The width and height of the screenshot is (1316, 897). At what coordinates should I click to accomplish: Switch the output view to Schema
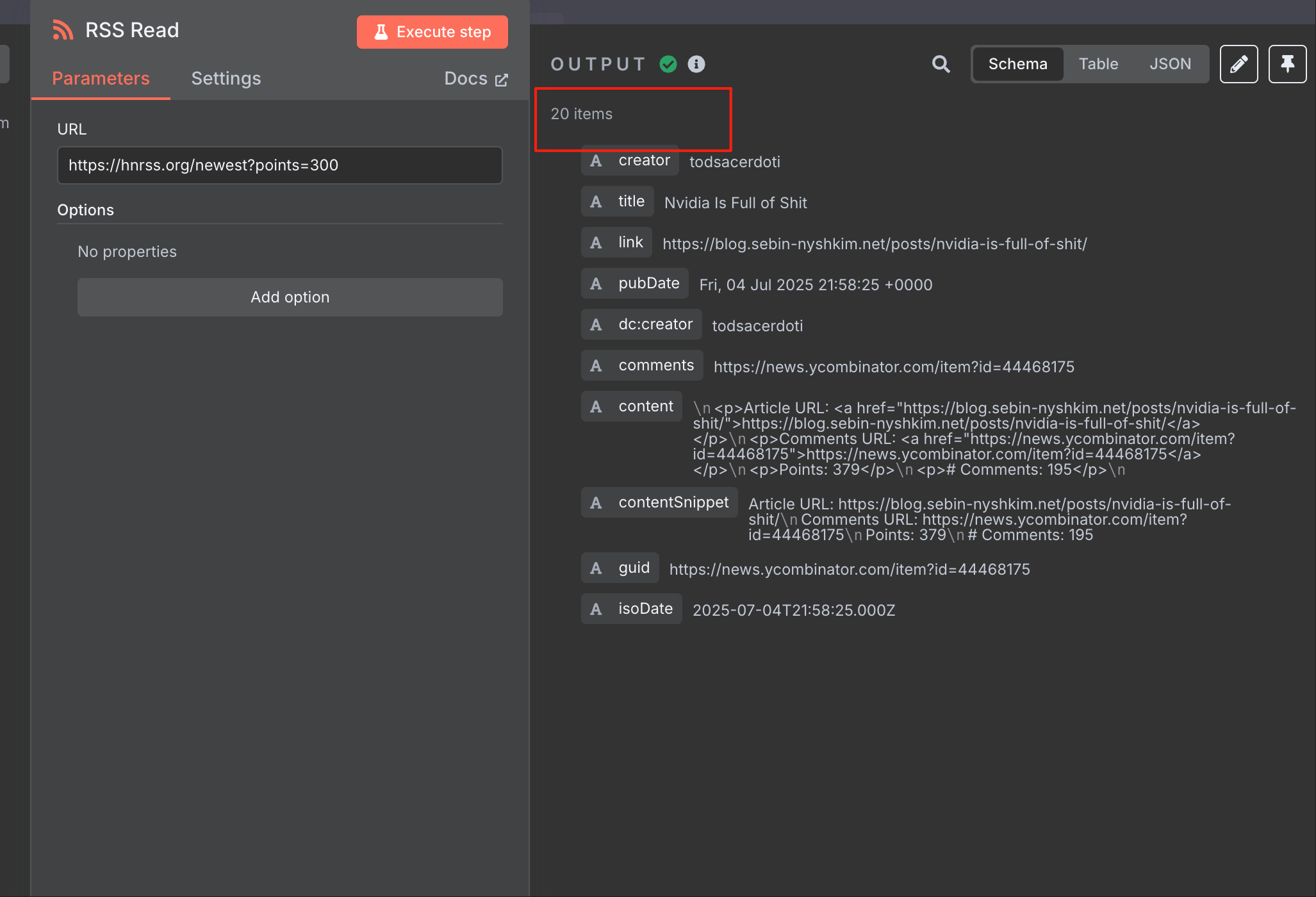[1017, 64]
